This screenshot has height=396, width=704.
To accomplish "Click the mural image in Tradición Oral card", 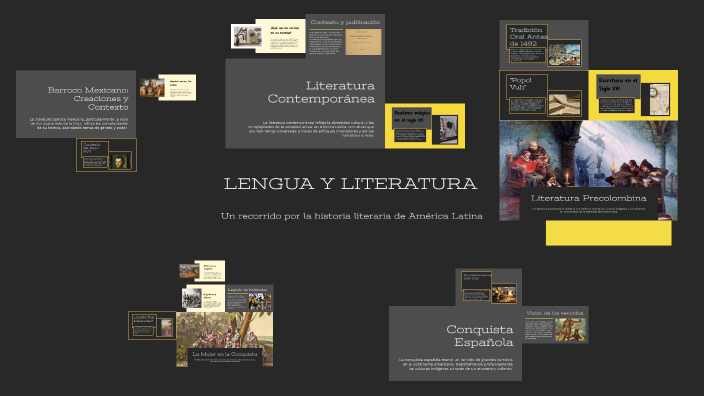I will pyautogui.click(x=564, y=55).
